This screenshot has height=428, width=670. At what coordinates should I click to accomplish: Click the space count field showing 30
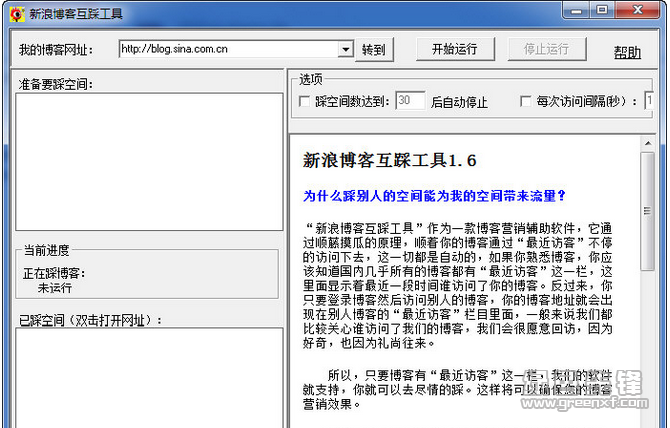[x=410, y=101]
